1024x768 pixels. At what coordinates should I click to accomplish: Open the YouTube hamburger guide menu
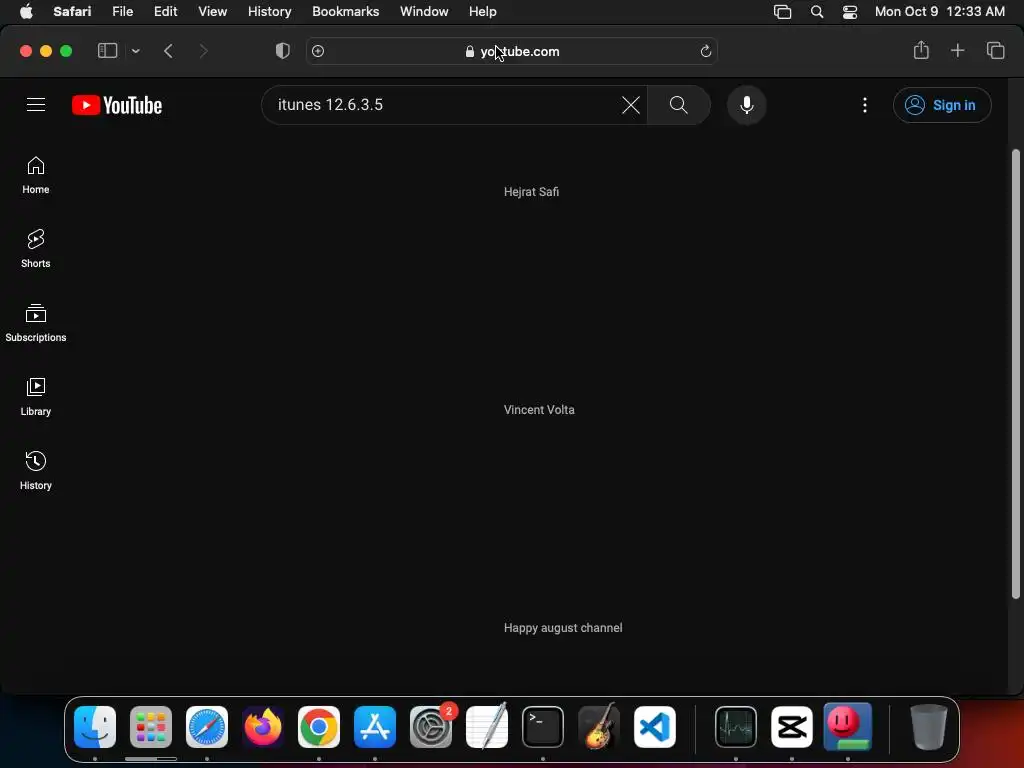(x=36, y=104)
